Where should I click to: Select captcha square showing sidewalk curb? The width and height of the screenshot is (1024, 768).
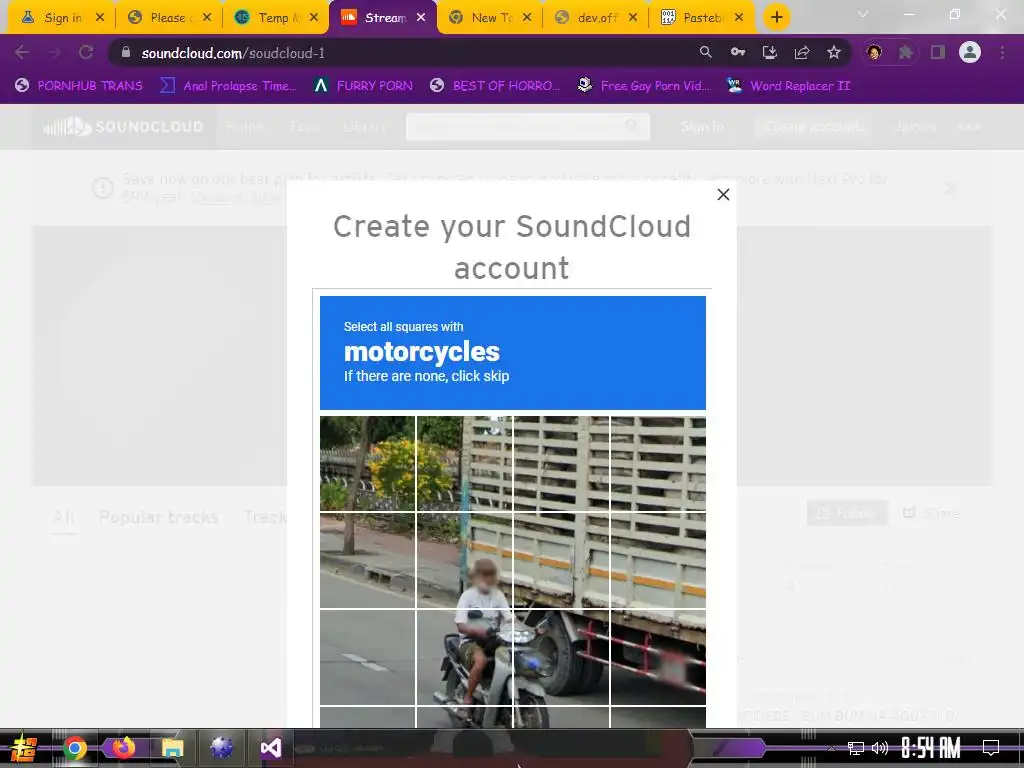368,560
